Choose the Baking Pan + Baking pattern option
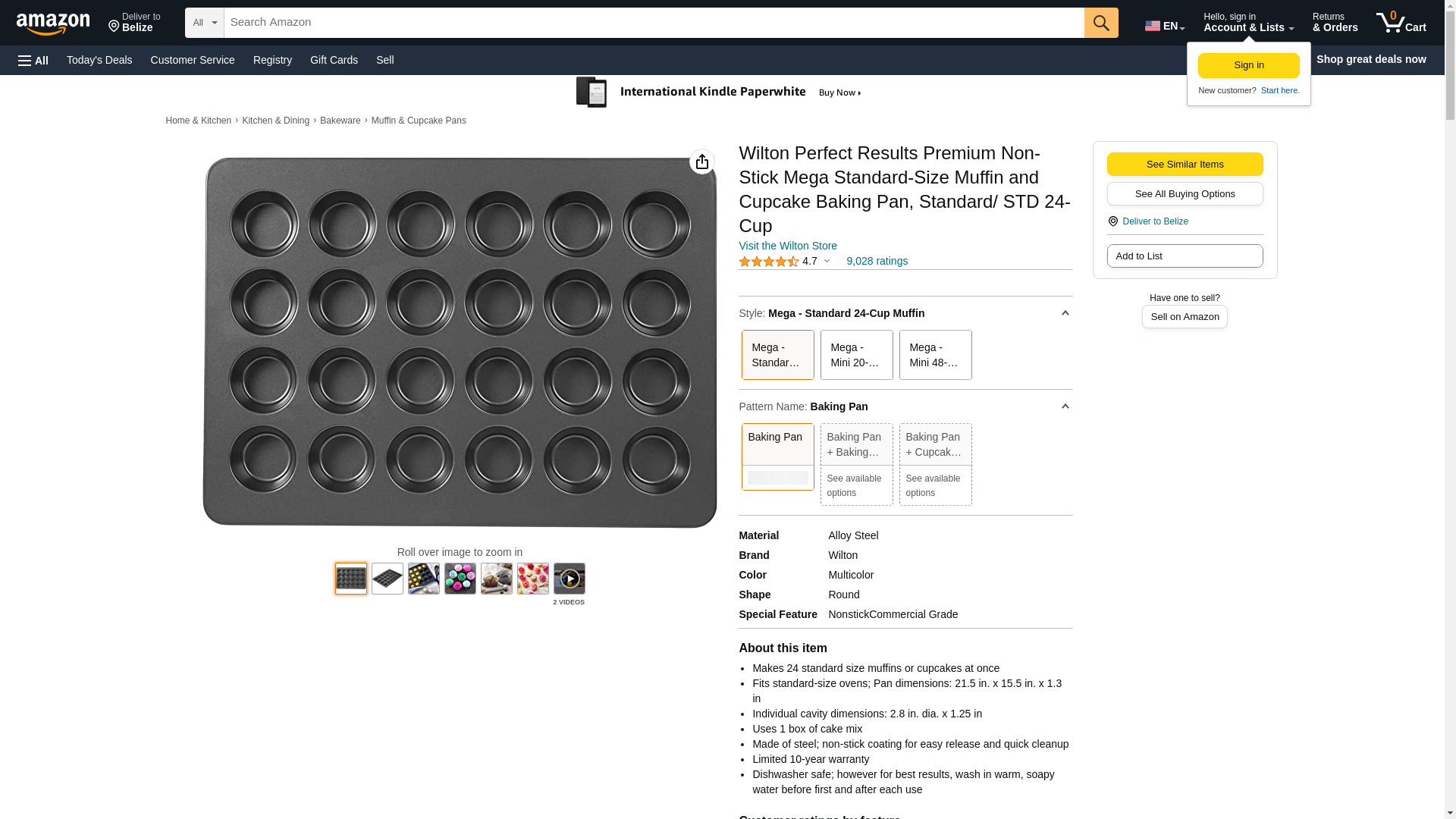The image size is (1456, 819). (x=856, y=445)
